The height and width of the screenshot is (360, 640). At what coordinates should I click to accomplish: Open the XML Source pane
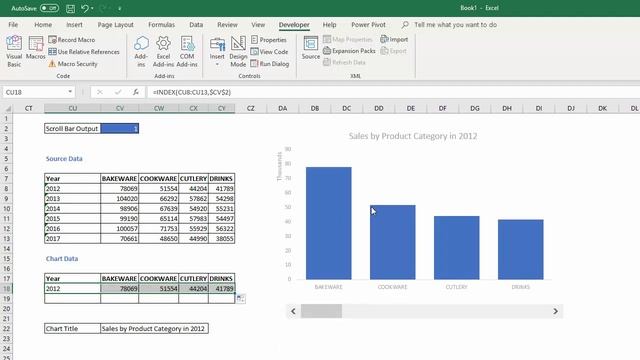coord(311,48)
